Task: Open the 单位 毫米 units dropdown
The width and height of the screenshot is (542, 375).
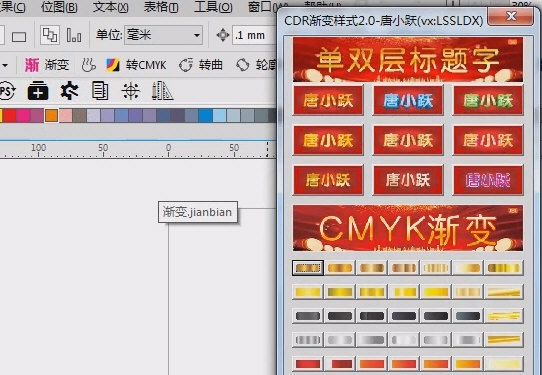Action: (x=163, y=35)
